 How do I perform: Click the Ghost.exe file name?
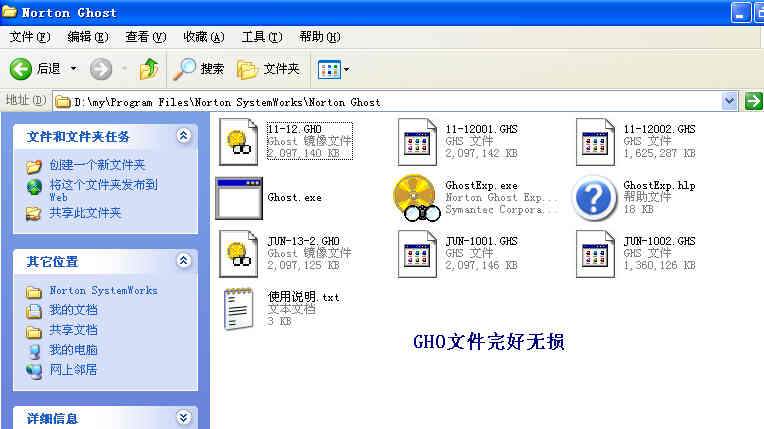[x=294, y=197]
